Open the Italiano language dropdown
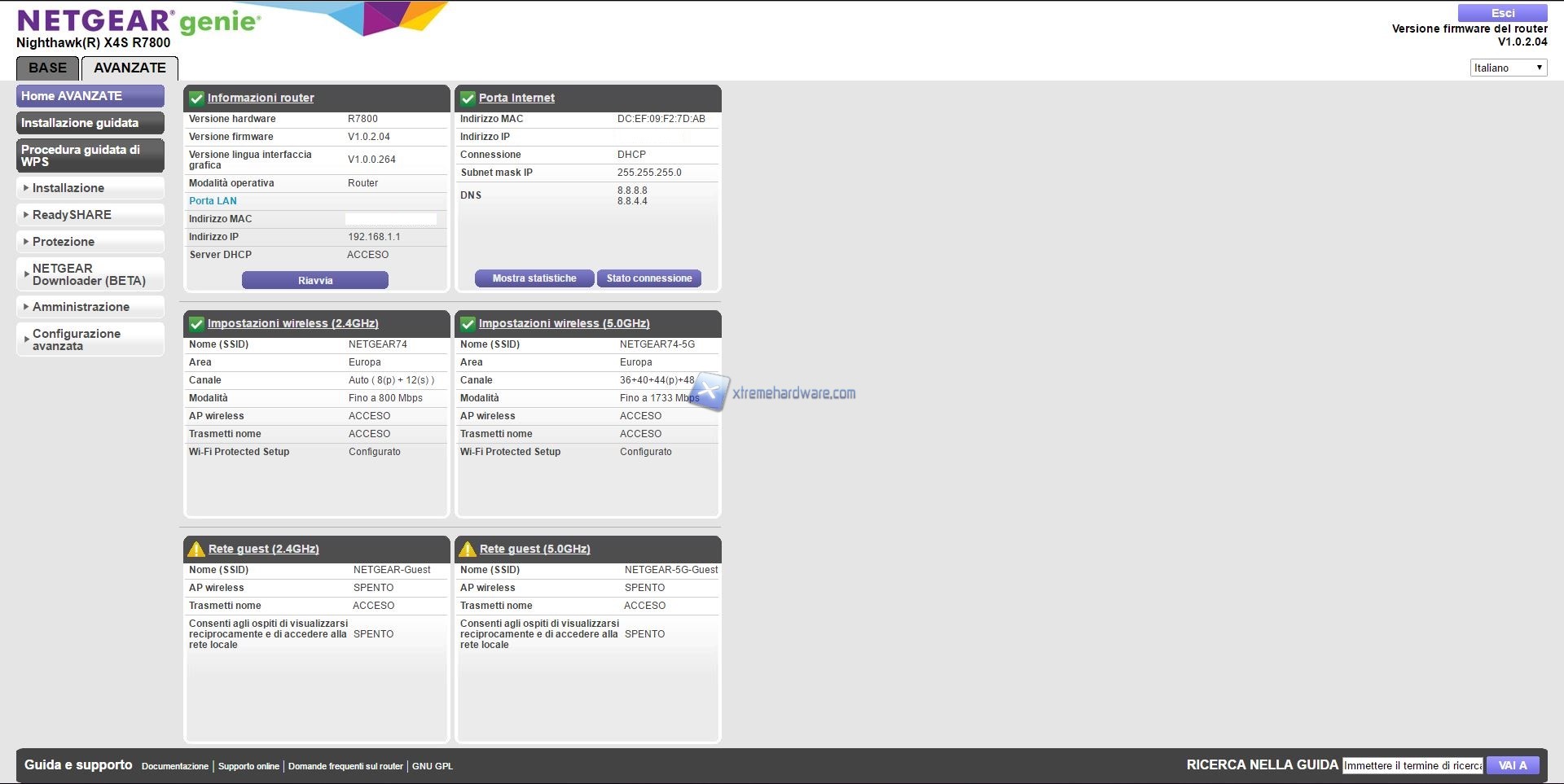 tap(1508, 68)
